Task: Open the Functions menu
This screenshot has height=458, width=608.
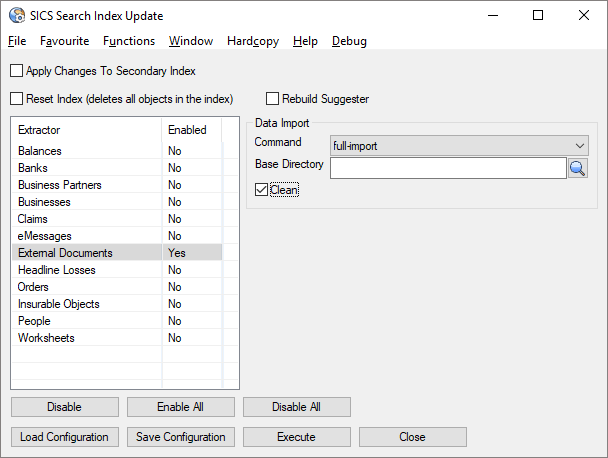Action: (129, 41)
